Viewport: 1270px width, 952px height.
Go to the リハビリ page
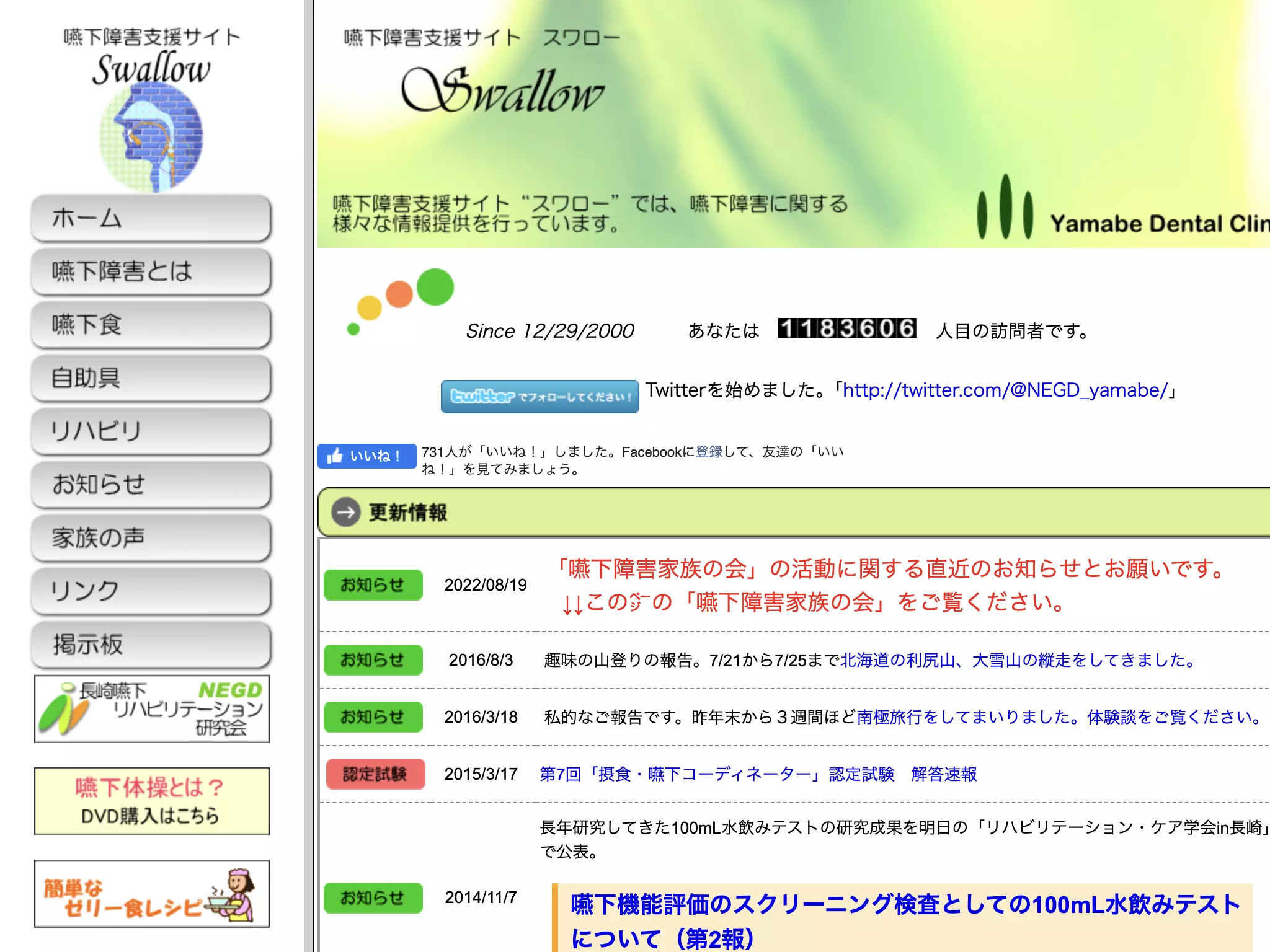151,431
